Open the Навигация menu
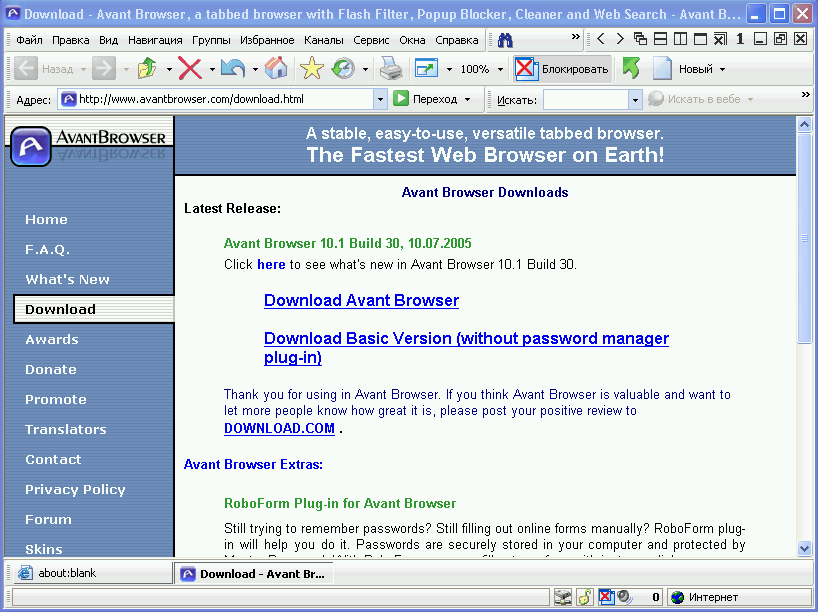This screenshot has height=612, width=818. (x=155, y=40)
